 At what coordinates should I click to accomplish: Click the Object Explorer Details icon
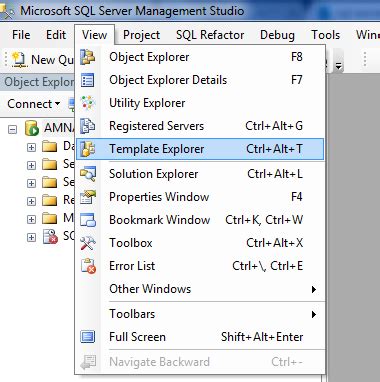click(88, 80)
